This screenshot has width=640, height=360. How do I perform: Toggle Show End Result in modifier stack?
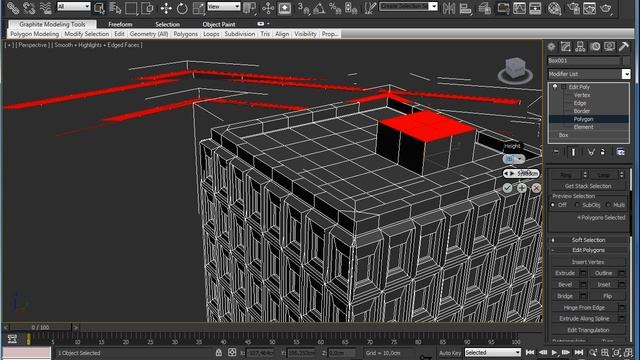pyautogui.click(x=573, y=152)
